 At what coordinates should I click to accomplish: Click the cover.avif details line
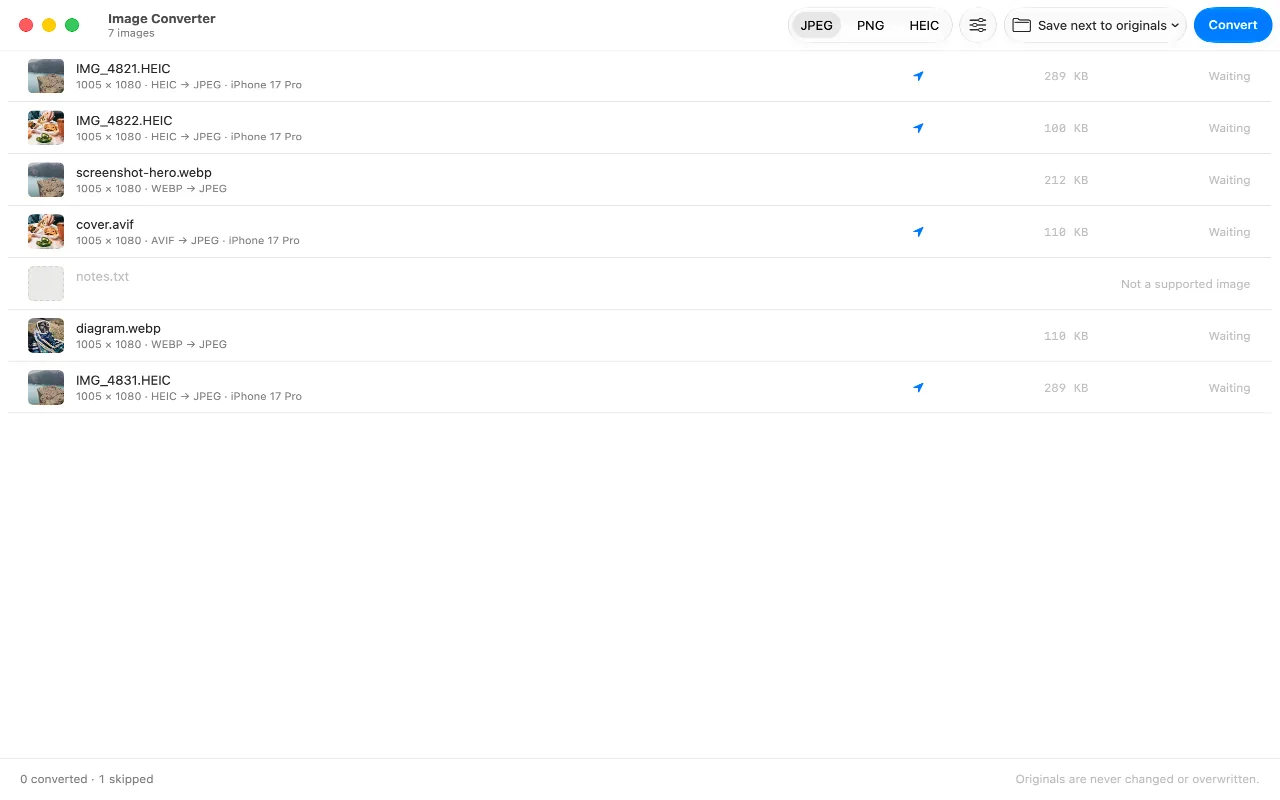pyautogui.click(x=188, y=241)
